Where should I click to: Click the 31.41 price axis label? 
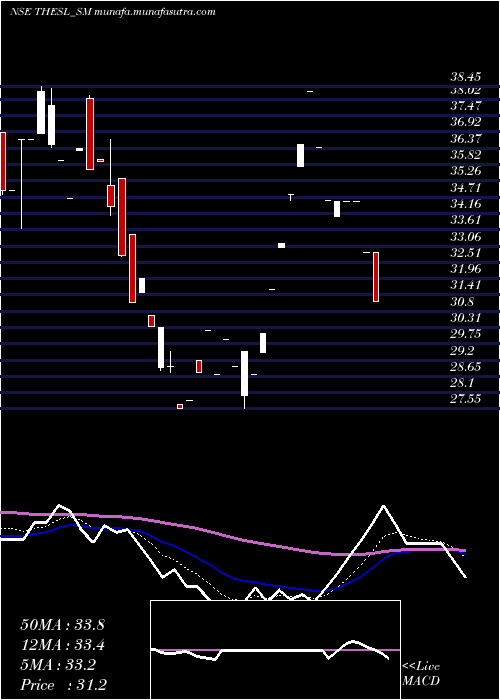point(466,285)
